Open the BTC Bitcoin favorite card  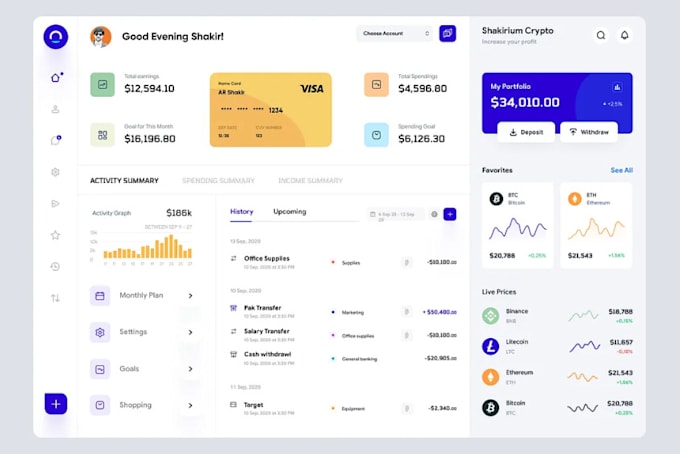click(x=518, y=225)
